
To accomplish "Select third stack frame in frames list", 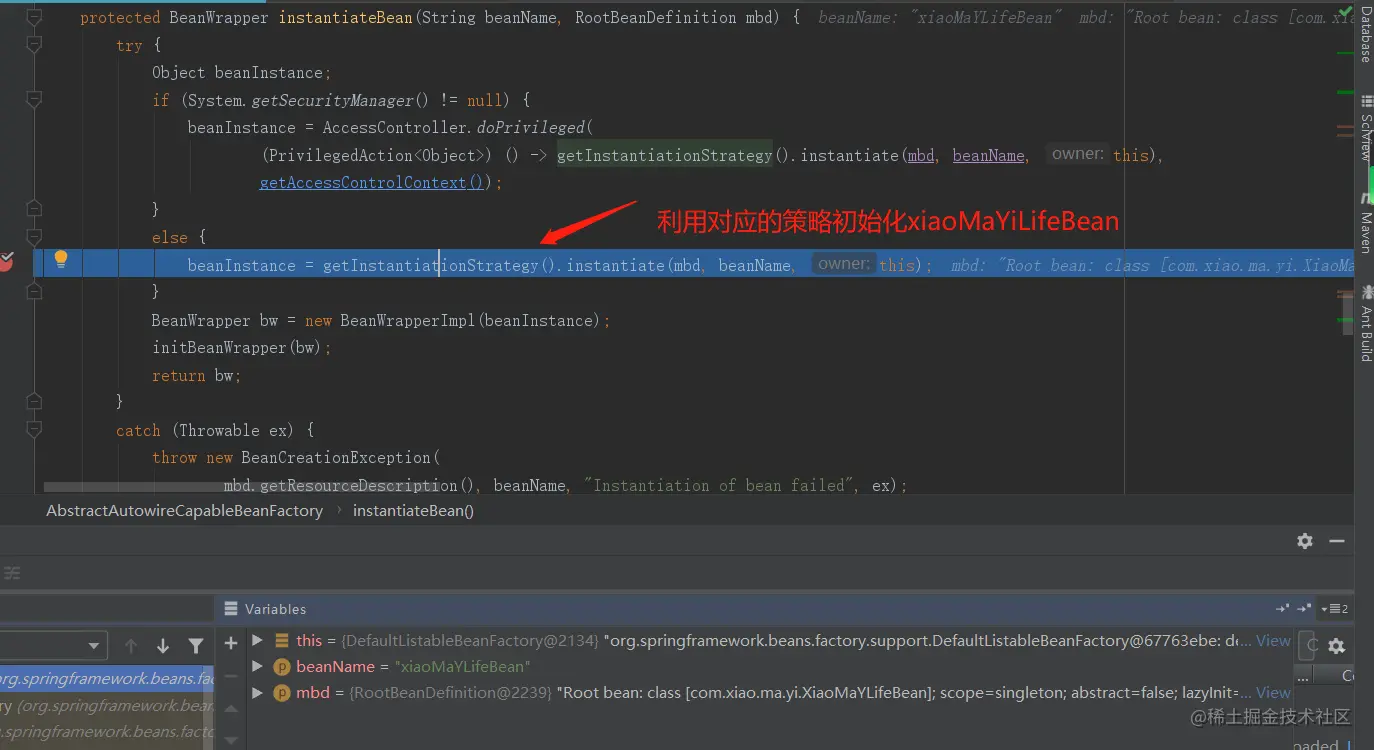I will (x=107, y=732).
